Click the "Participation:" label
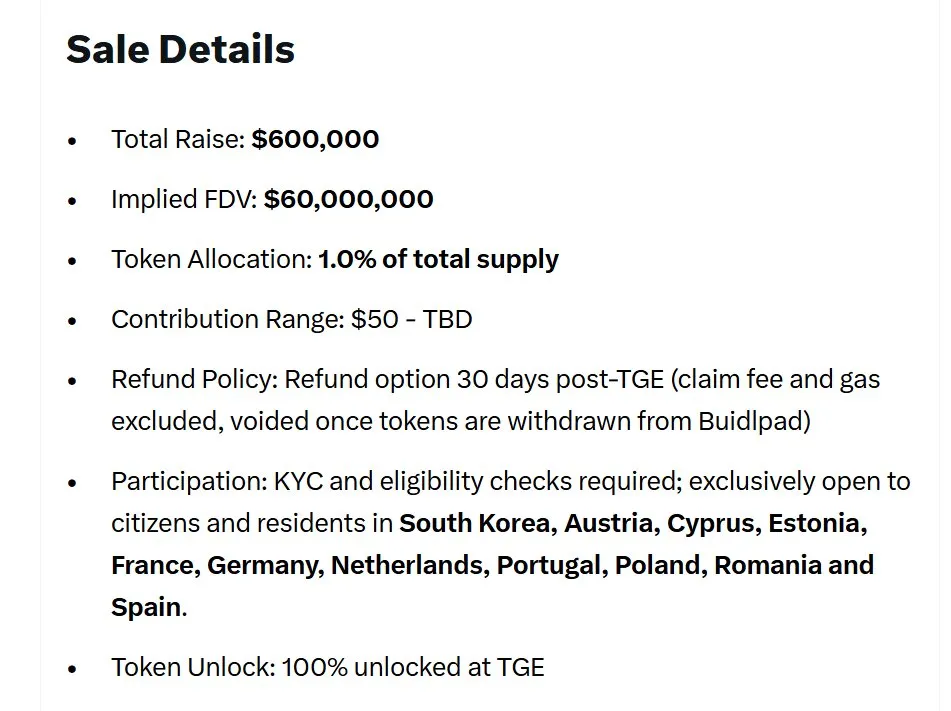This screenshot has height=711, width=951. coord(188,482)
